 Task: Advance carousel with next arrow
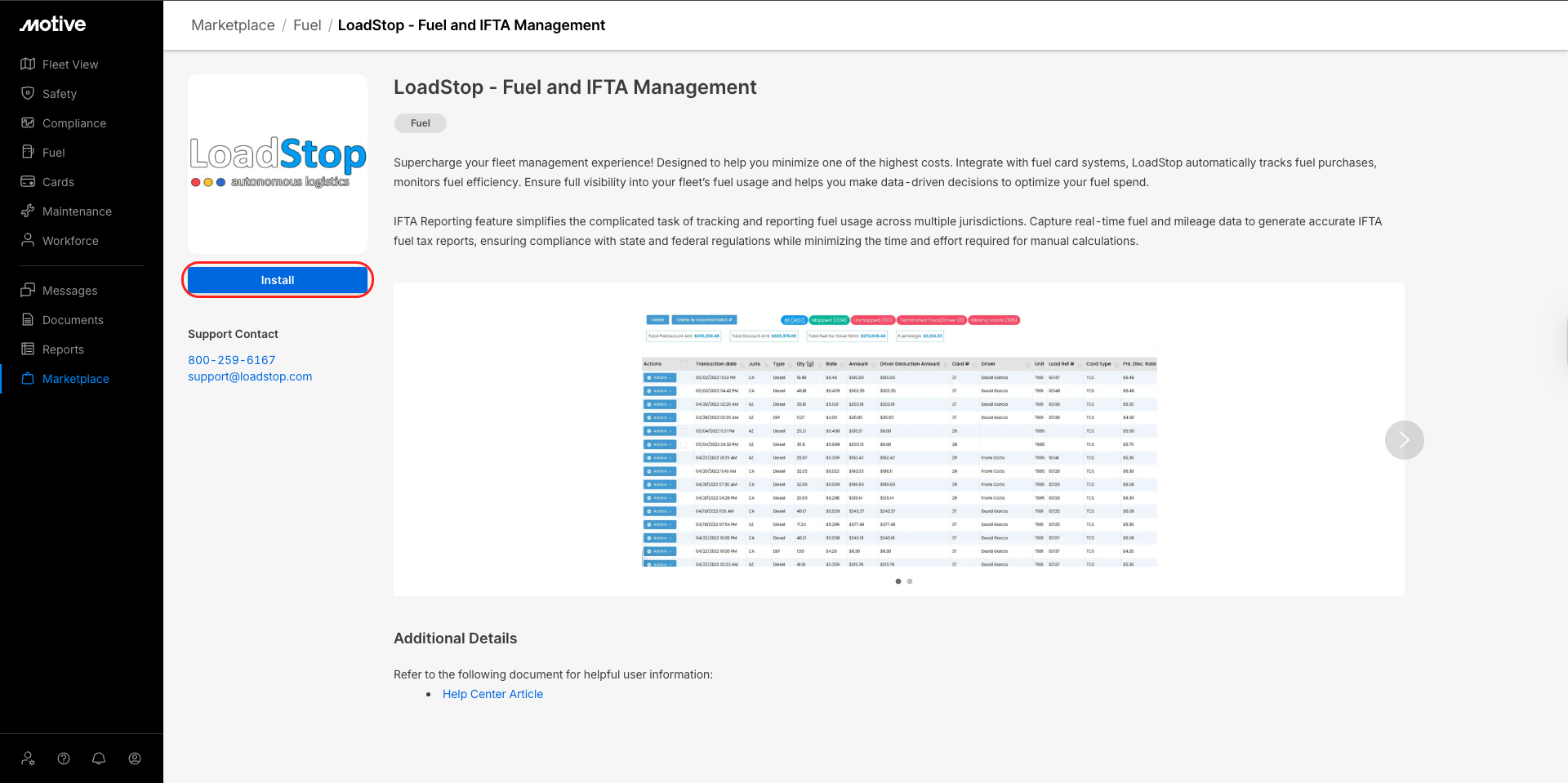(x=1404, y=440)
